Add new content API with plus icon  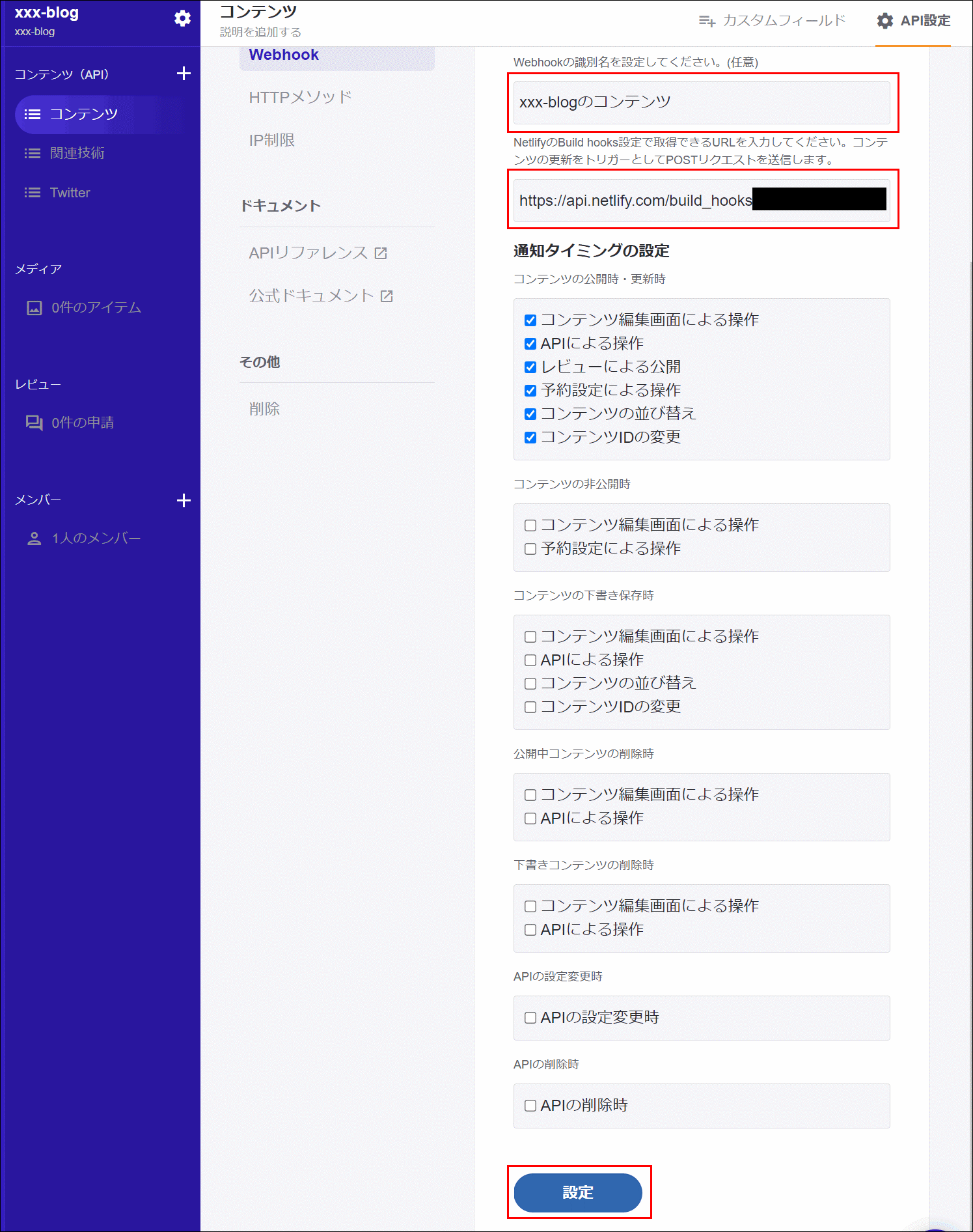click(x=184, y=74)
